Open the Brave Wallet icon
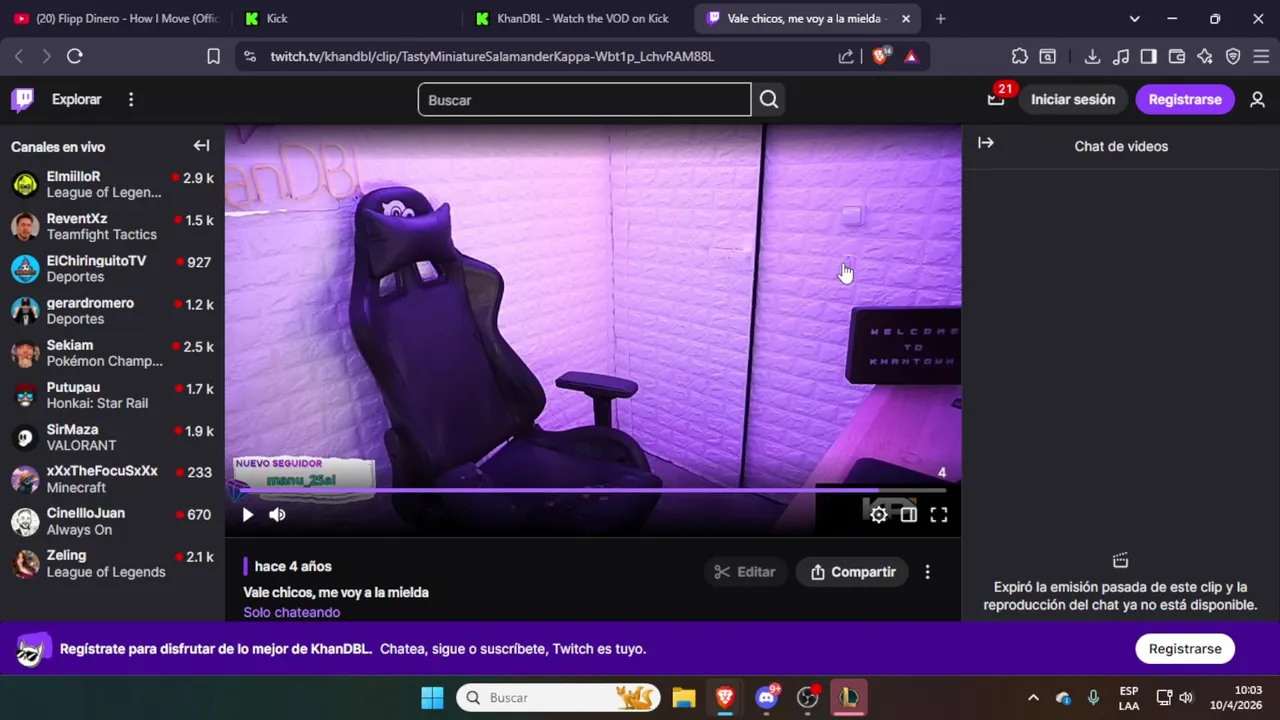The width and height of the screenshot is (1280, 720). (1177, 56)
